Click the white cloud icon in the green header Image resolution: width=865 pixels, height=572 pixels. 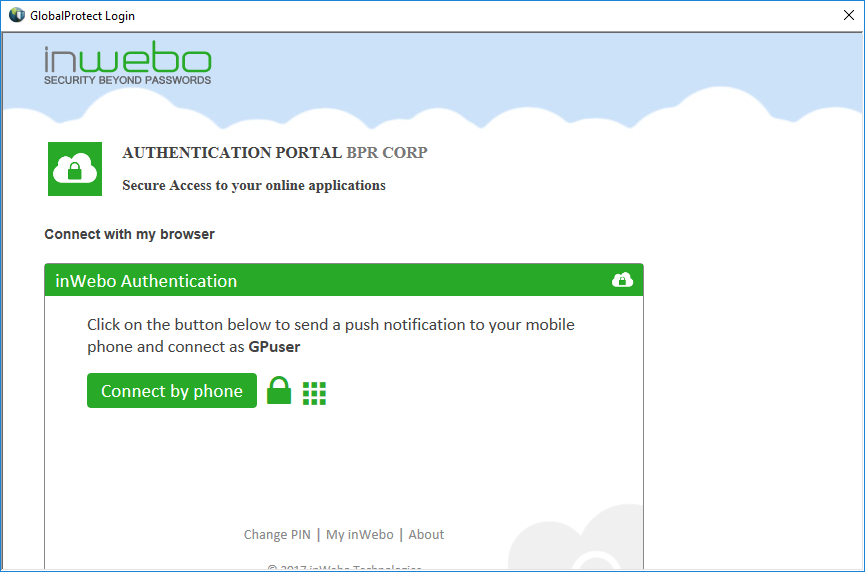(622, 280)
